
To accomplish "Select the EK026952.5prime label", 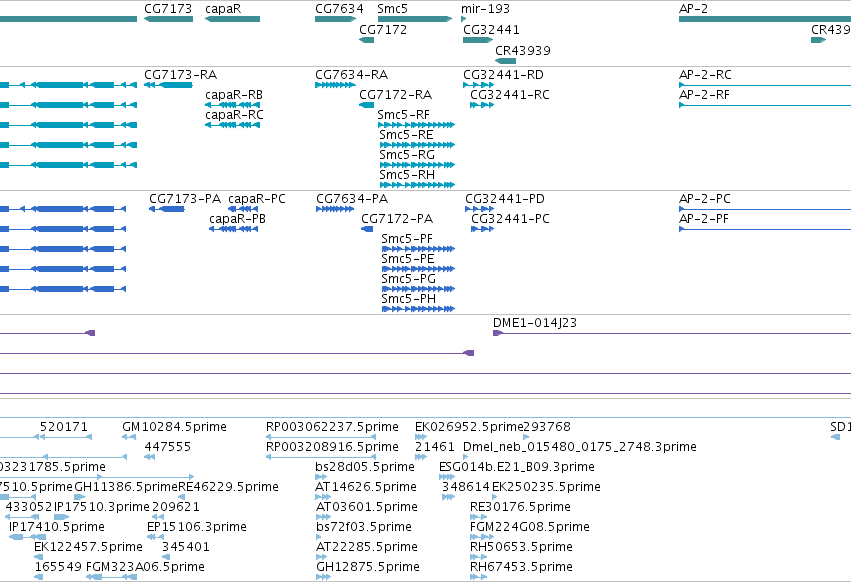I will pyautogui.click(x=469, y=427).
